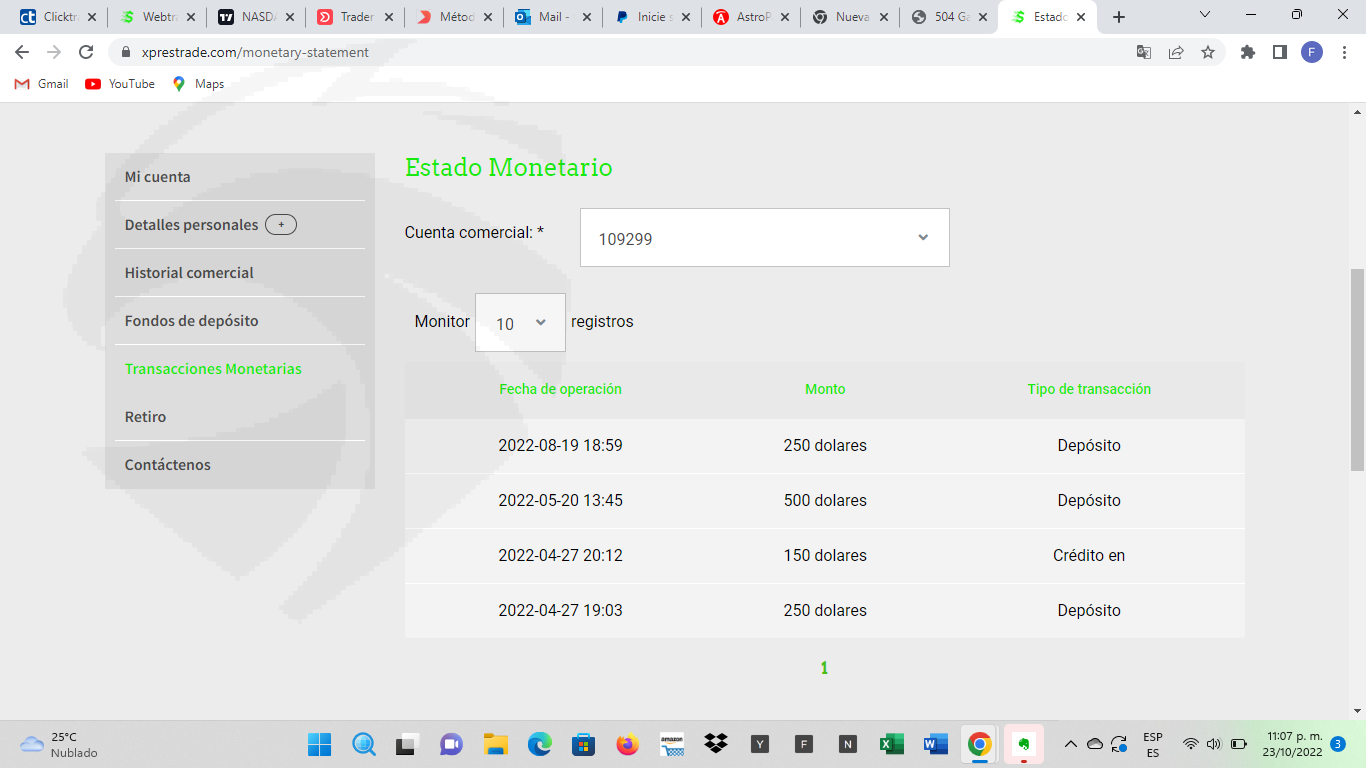Open the ESP language input switcher

1153,744
